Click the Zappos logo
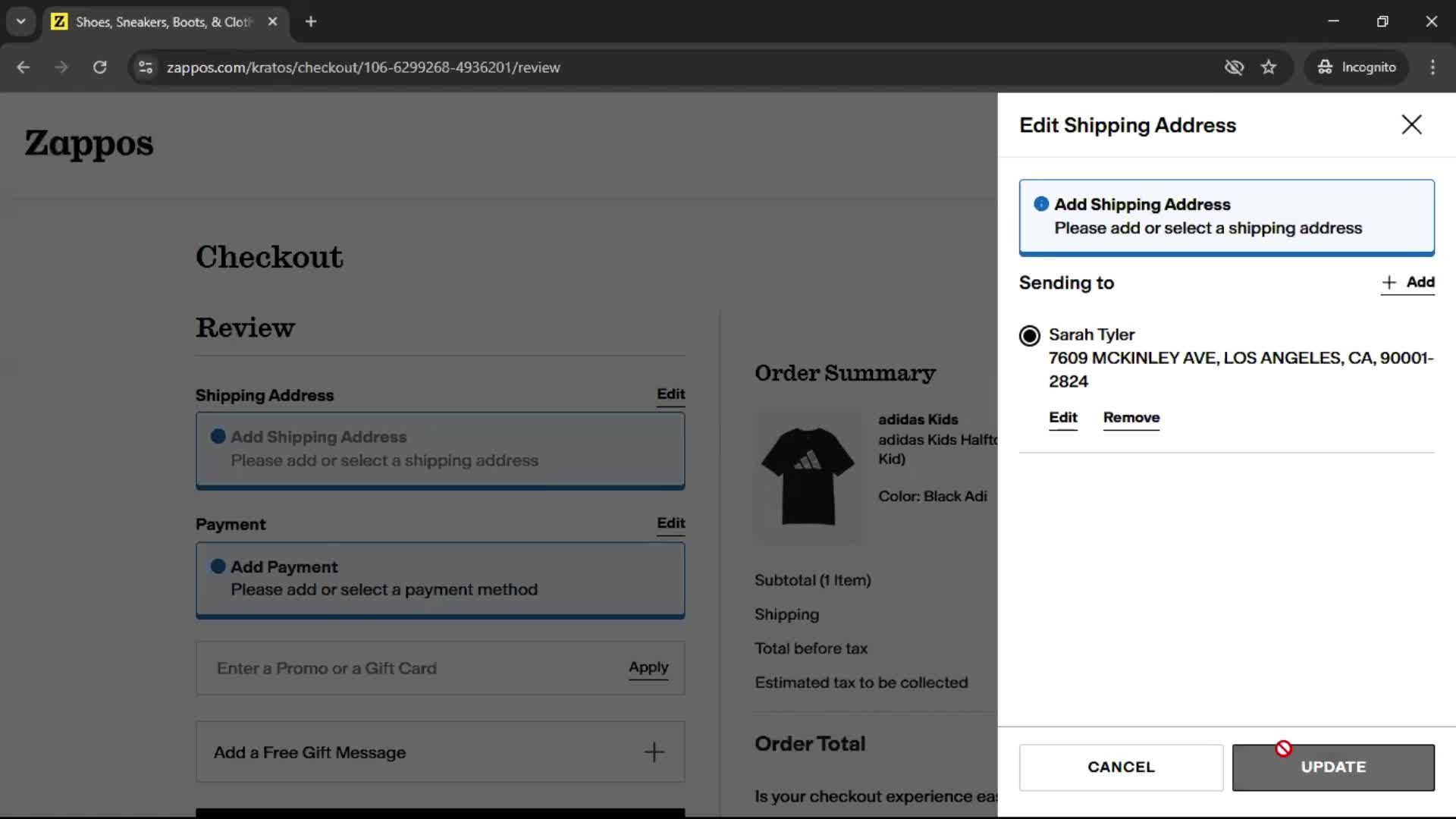Viewport: 1456px width, 819px height. pos(89,143)
